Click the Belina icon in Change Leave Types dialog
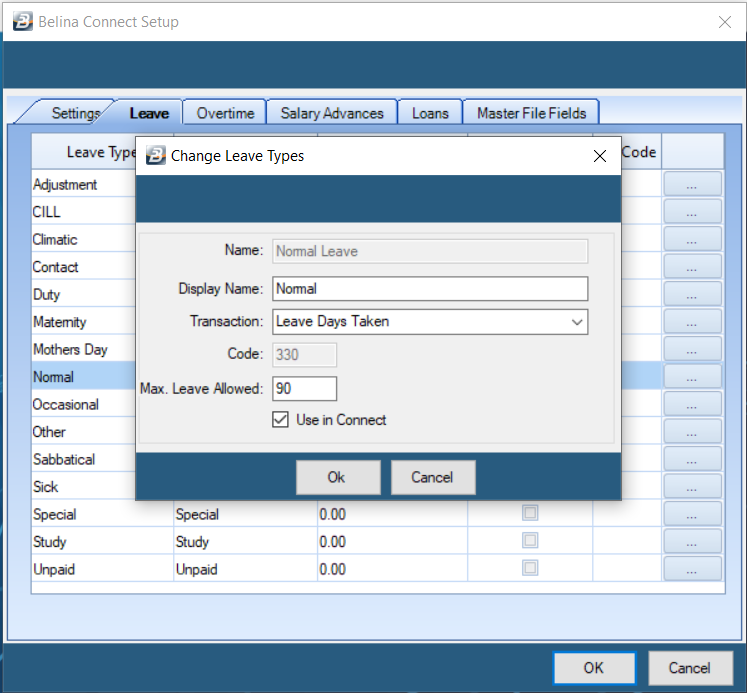 click(155, 156)
